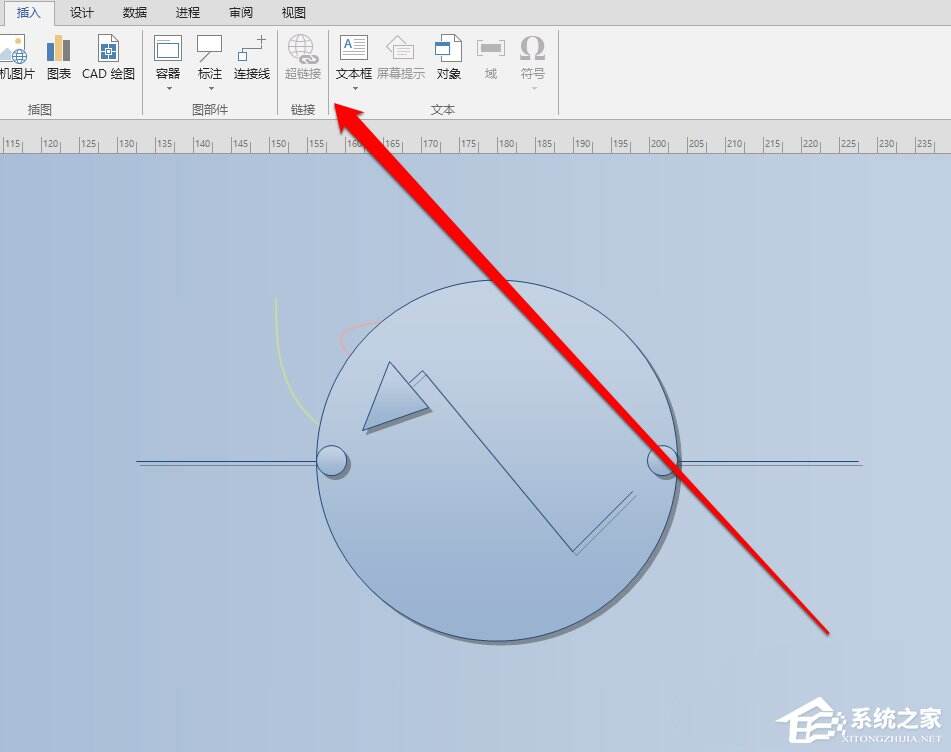
Task: Switch to the 设计 tab
Action: tap(81, 12)
